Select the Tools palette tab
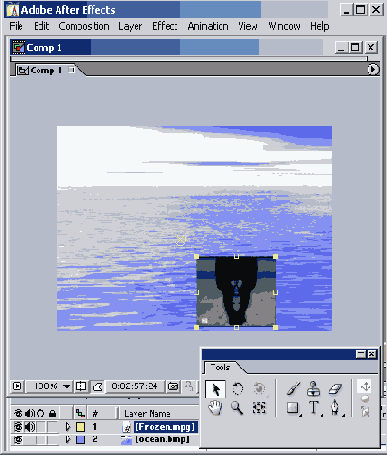 [x=220, y=367]
